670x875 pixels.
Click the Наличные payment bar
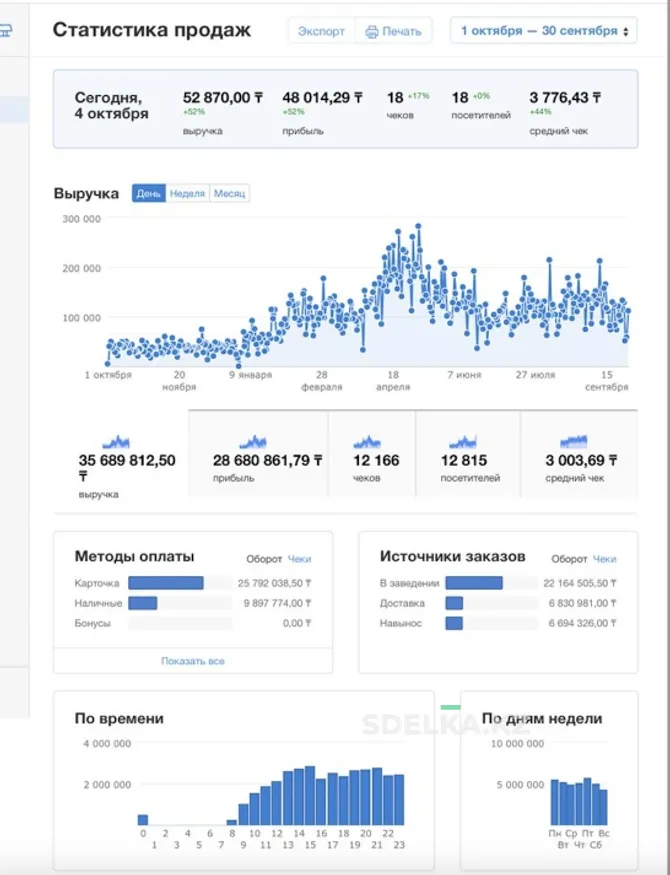(143, 603)
